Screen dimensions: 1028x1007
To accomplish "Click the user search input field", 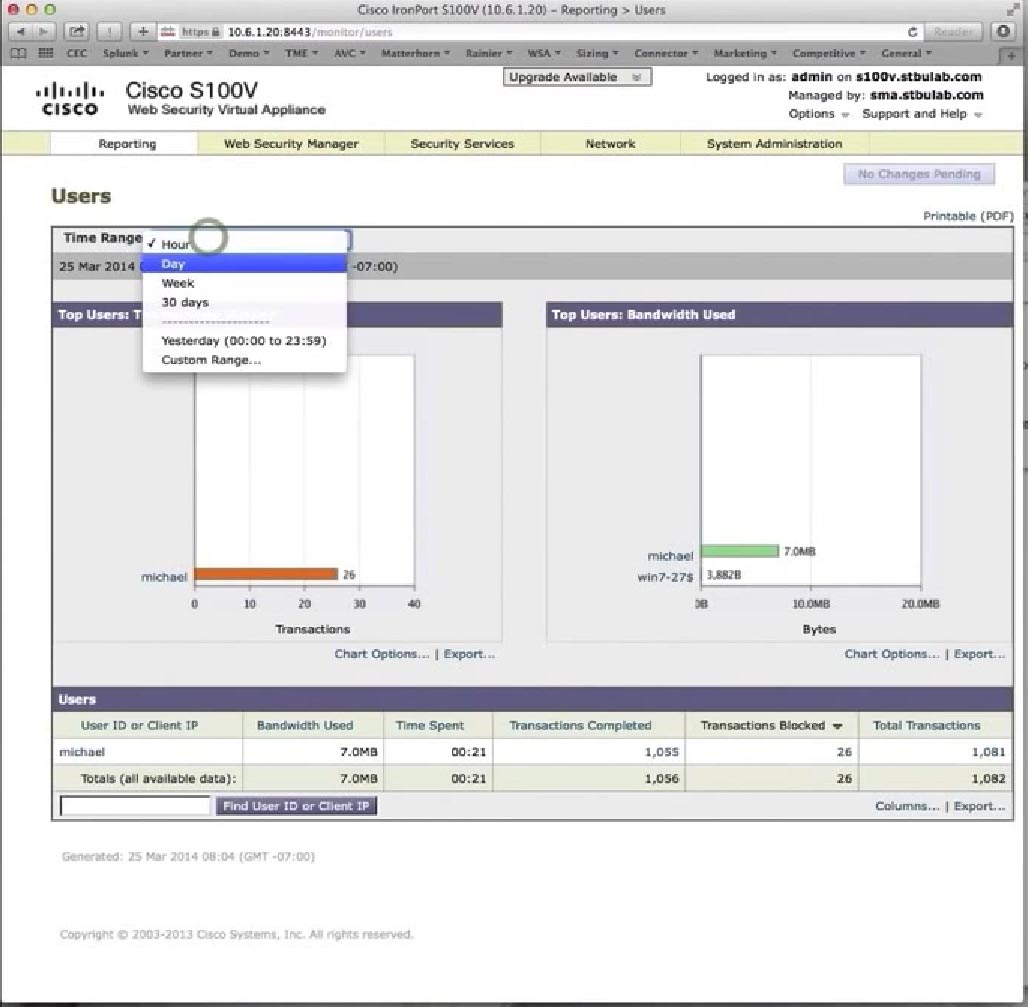I will click(x=134, y=806).
